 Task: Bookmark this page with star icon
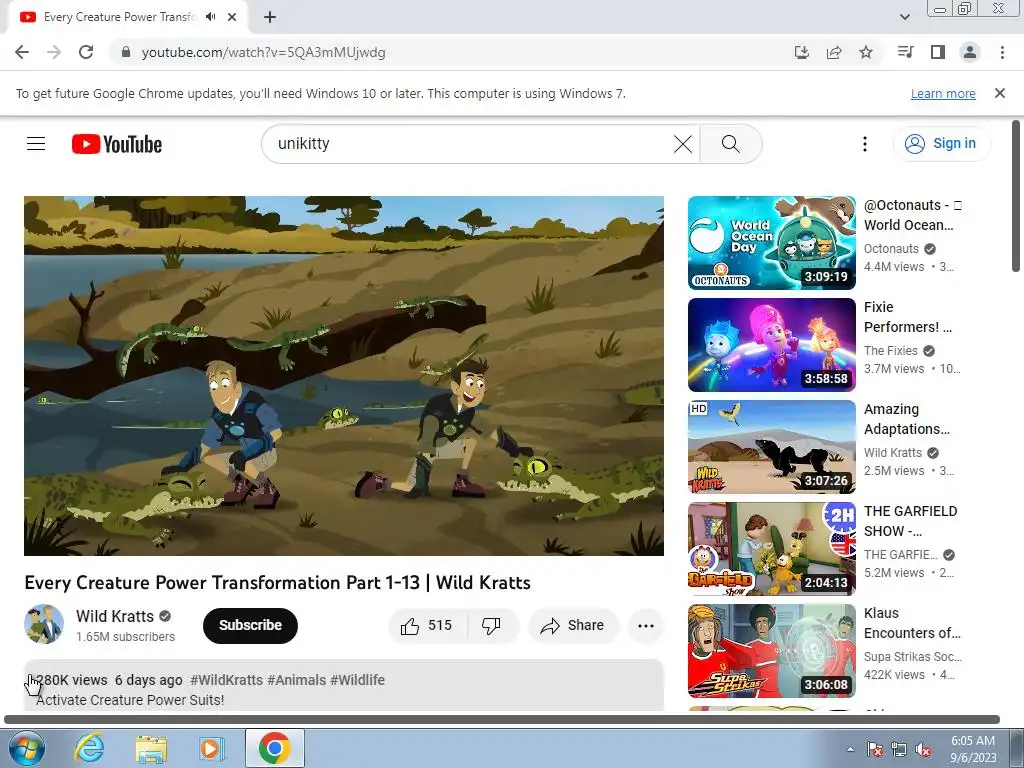coord(866,52)
